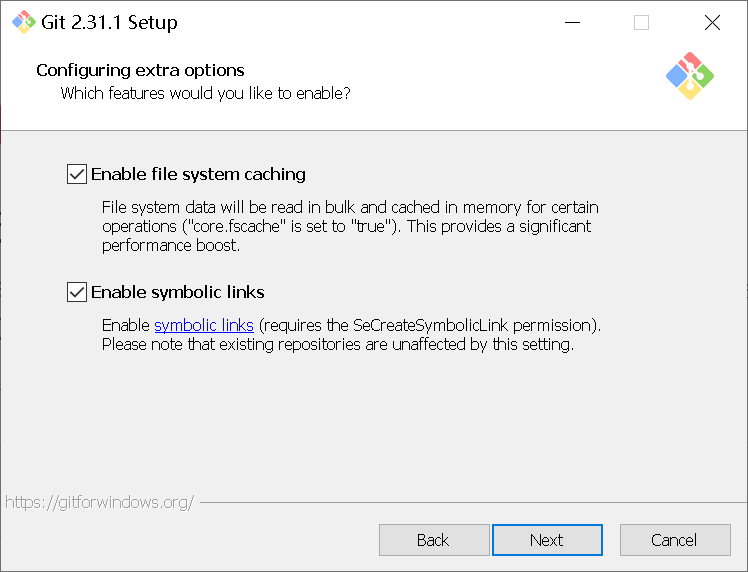This screenshot has height=572, width=748.
Task: Click the gitforwindows.org URL text
Action: coord(100,502)
